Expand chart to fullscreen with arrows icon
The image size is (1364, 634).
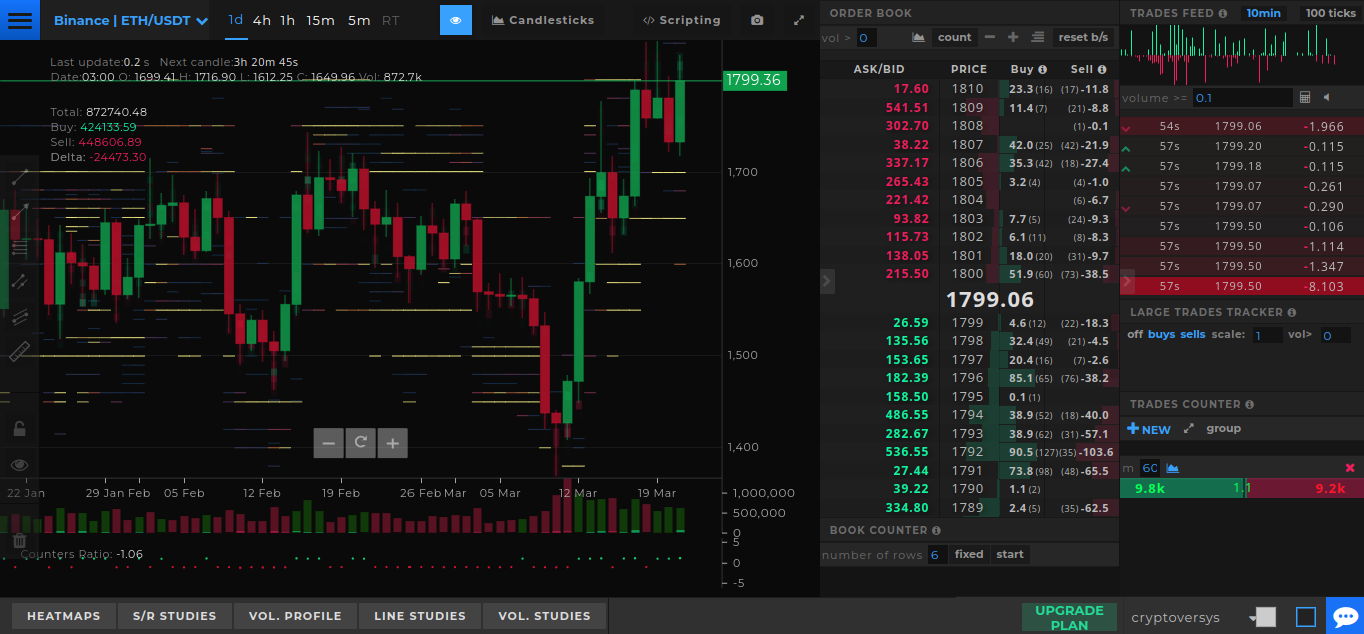point(799,20)
